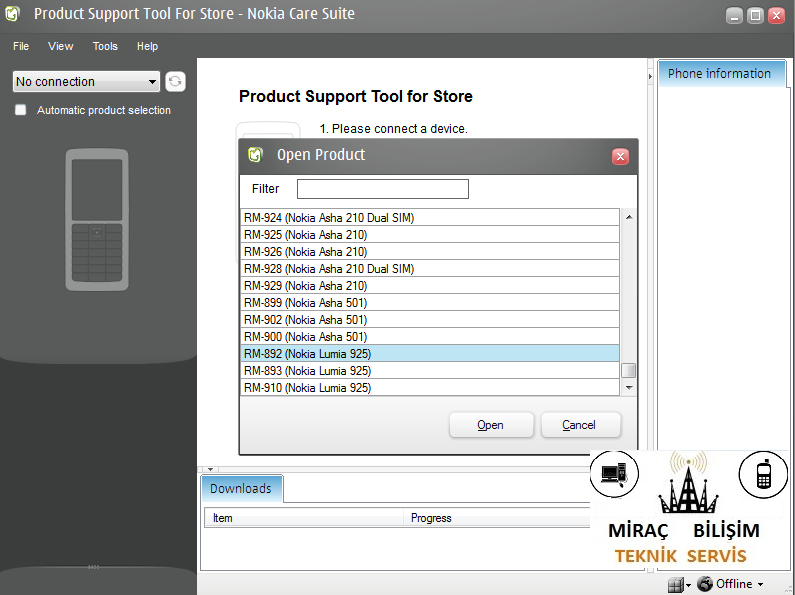Image resolution: width=795 pixels, height=595 pixels.
Task: Click the phone silhouette image
Action: pos(97,219)
